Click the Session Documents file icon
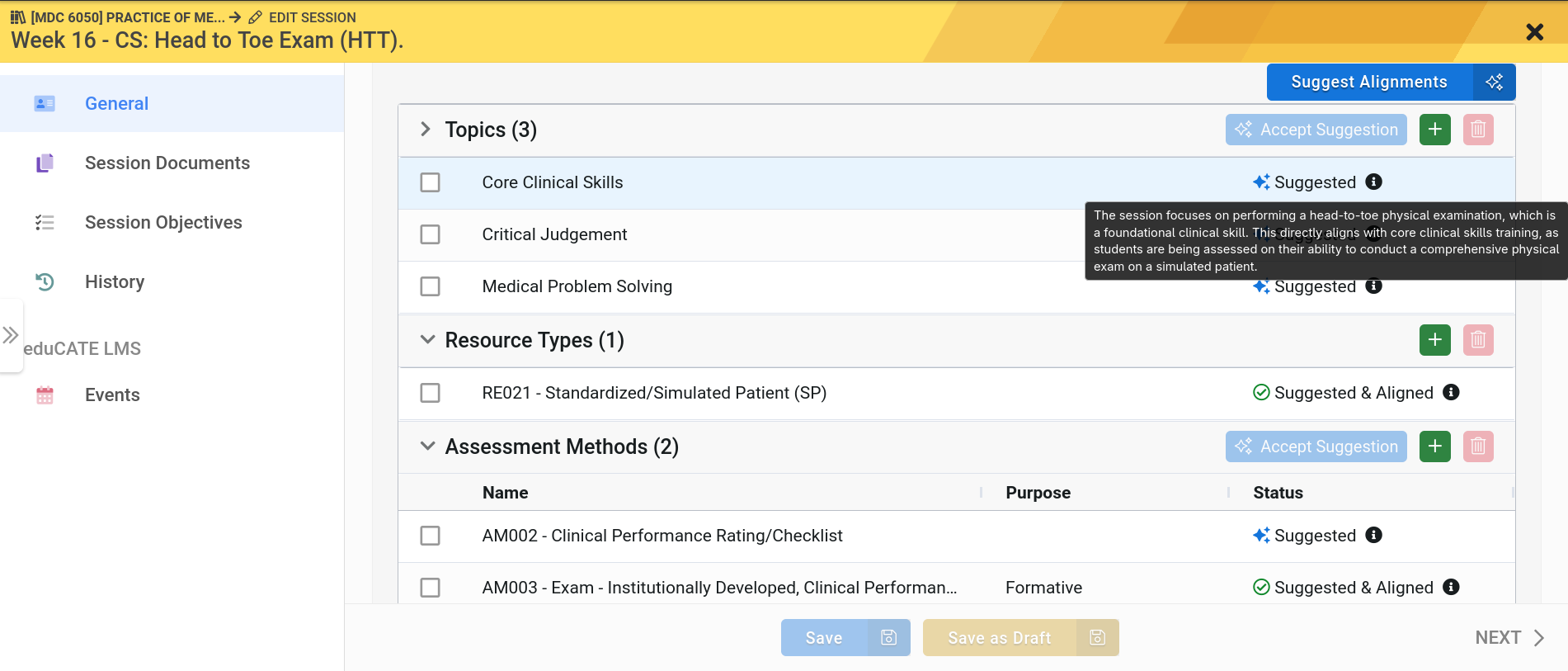The image size is (1568, 671). pyautogui.click(x=45, y=163)
